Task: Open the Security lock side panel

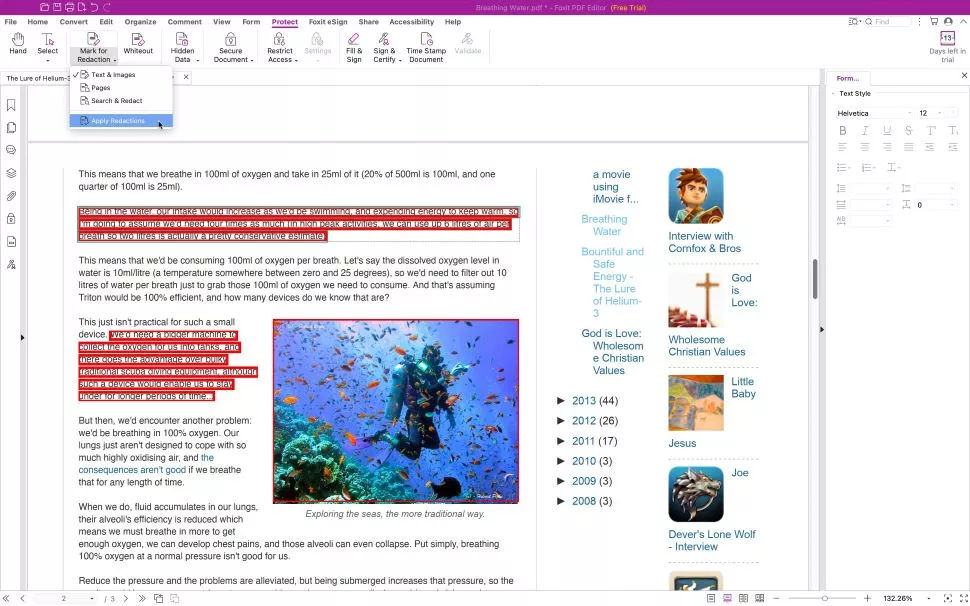Action: (x=11, y=219)
